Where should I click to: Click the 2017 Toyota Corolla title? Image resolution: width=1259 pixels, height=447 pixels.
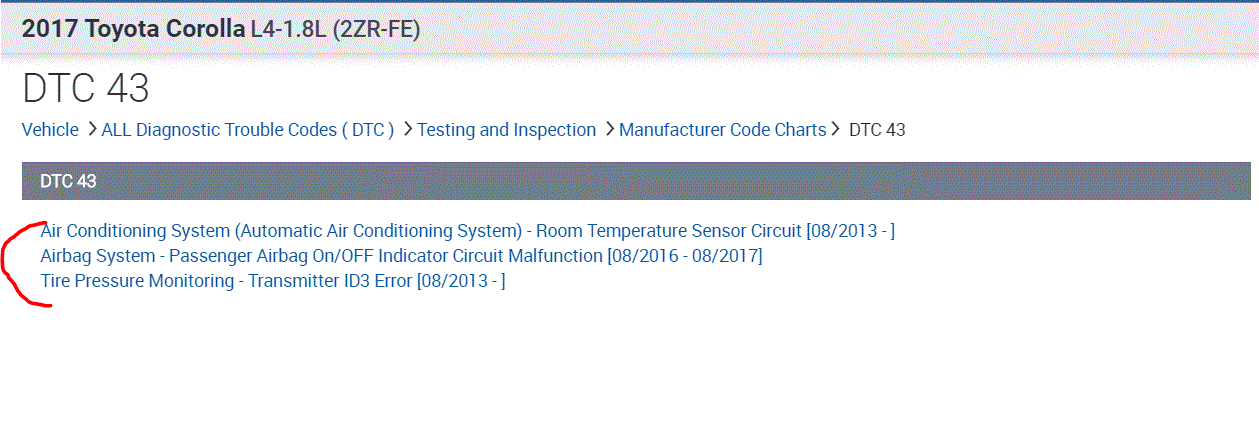[x=134, y=29]
